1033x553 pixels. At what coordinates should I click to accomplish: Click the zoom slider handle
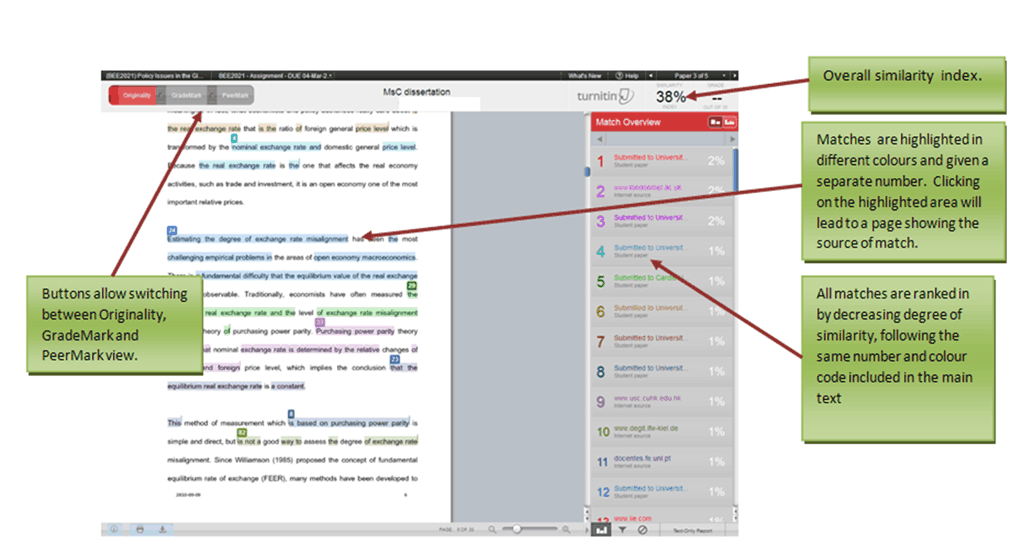[x=515, y=529]
